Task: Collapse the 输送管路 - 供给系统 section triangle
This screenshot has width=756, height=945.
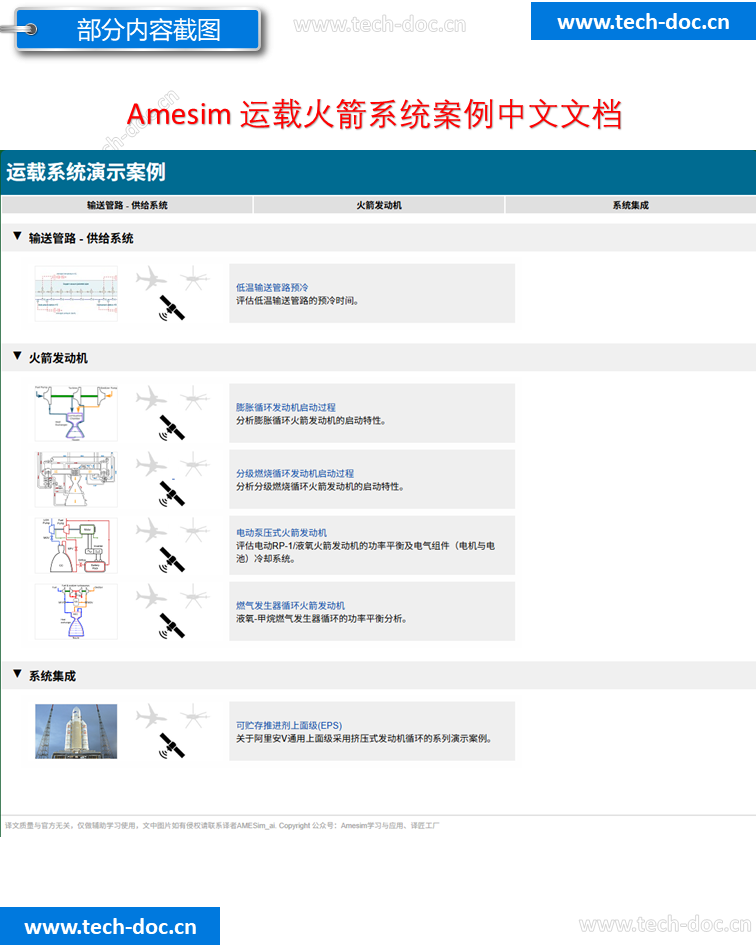Action: click(x=17, y=236)
